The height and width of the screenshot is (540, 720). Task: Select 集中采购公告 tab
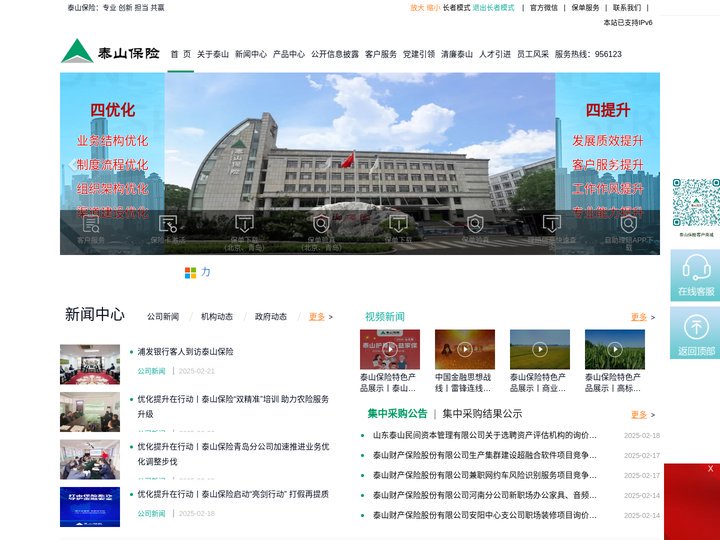(x=398, y=414)
